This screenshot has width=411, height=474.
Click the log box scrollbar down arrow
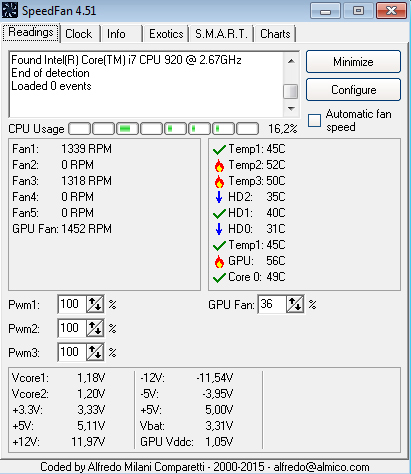[x=291, y=109]
